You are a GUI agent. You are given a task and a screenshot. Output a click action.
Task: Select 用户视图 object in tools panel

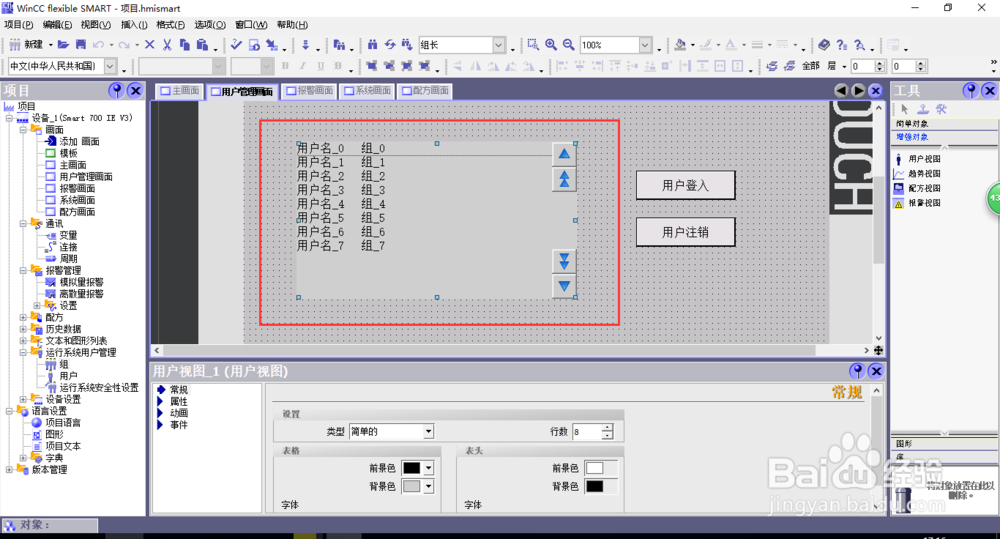(918, 159)
